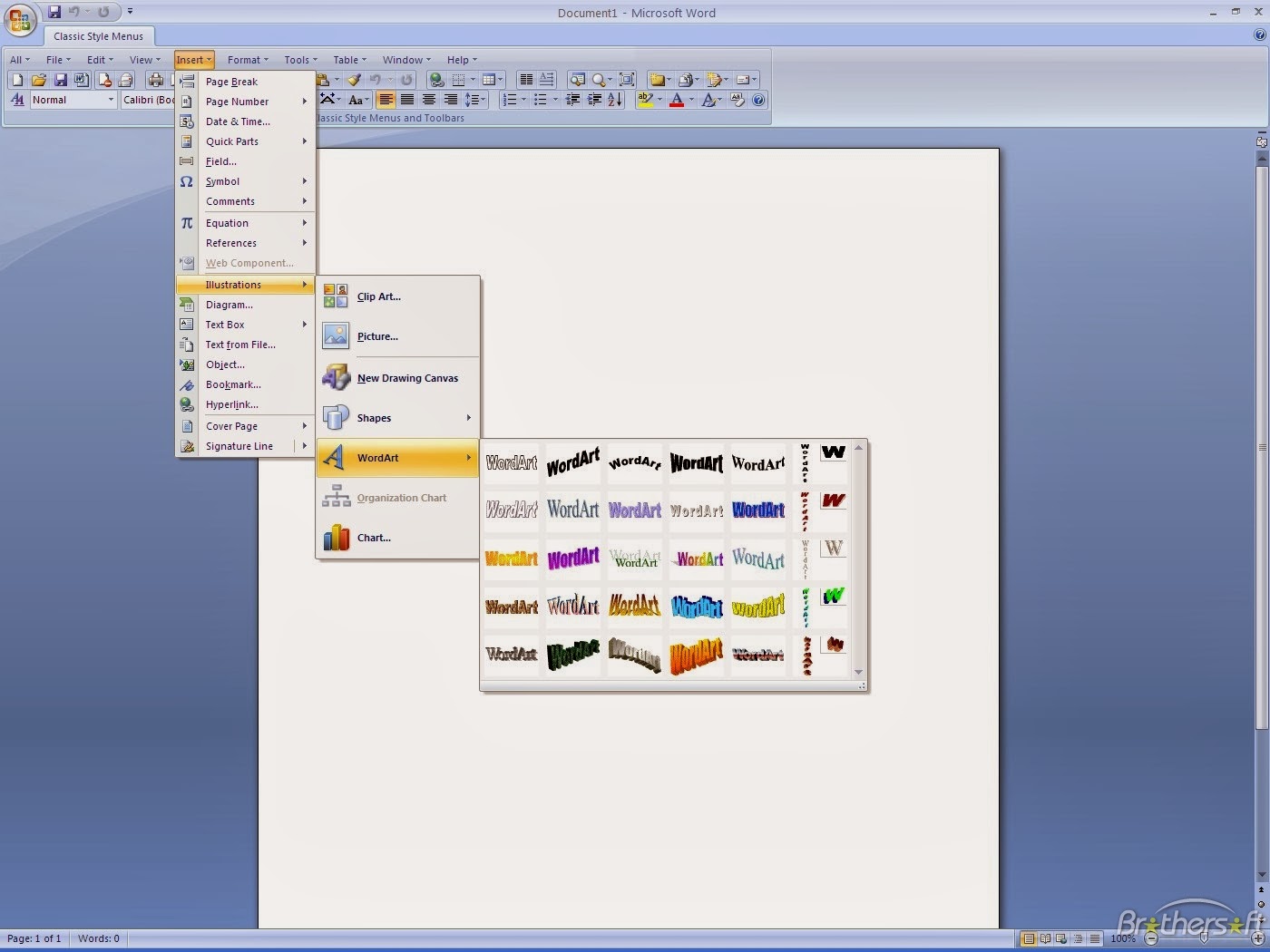Toggle Align Left paragraph alignment

[386, 100]
